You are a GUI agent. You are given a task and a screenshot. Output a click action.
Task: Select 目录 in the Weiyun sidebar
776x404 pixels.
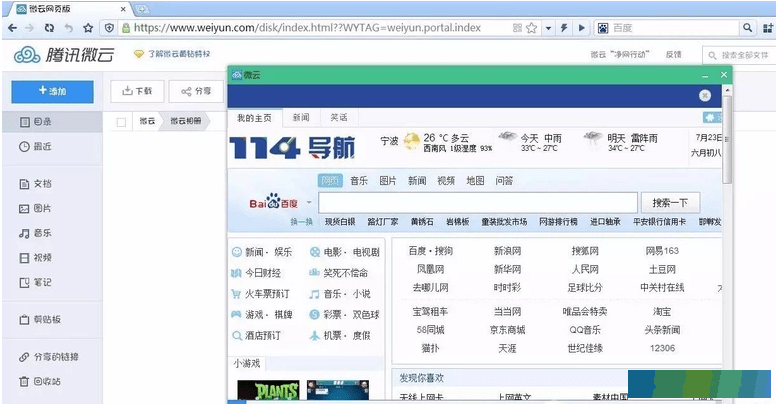click(x=52, y=122)
